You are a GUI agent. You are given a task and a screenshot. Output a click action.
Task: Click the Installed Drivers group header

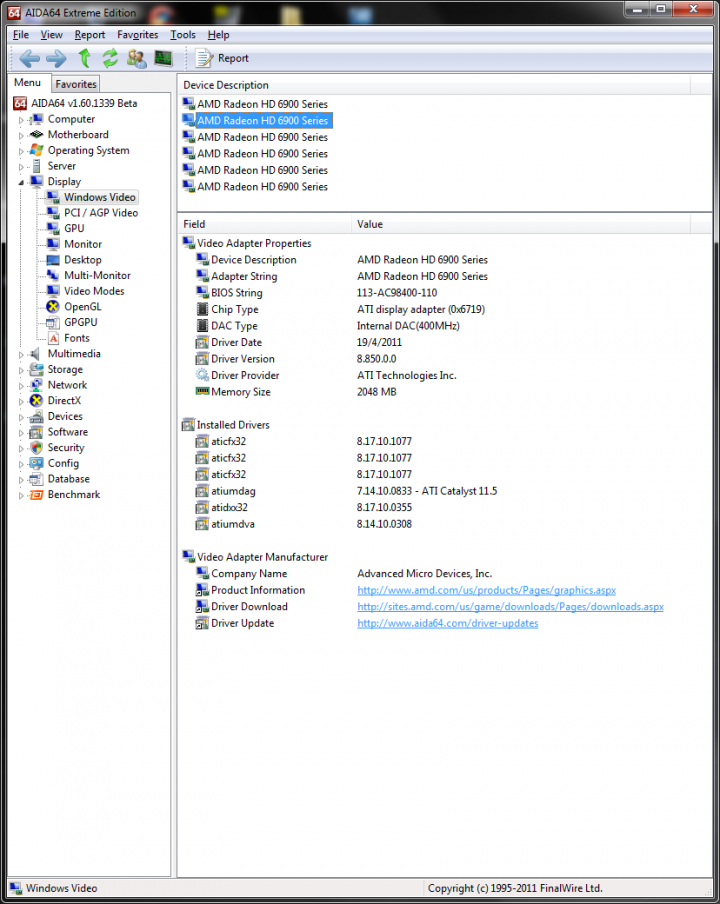point(225,425)
